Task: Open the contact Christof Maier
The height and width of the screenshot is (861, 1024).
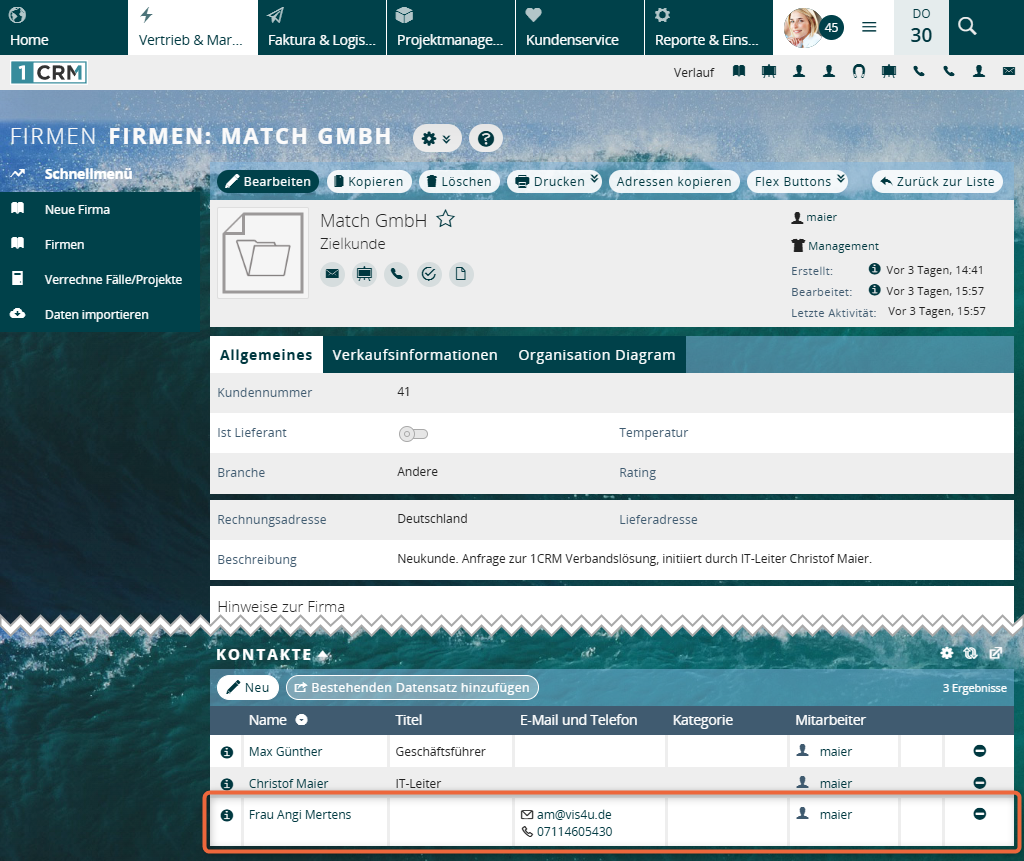Action: (288, 783)
